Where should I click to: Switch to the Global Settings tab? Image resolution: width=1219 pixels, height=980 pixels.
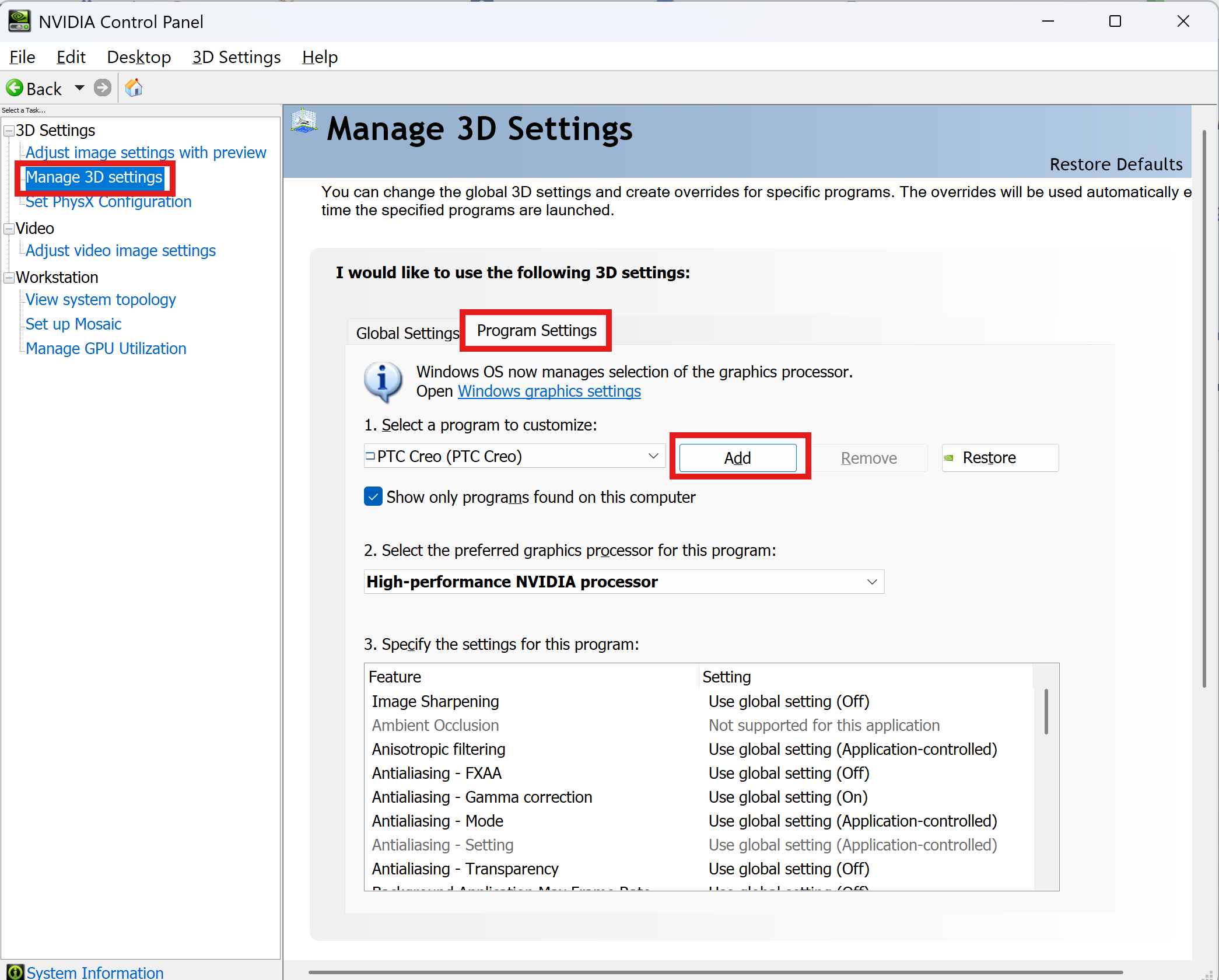407,333
